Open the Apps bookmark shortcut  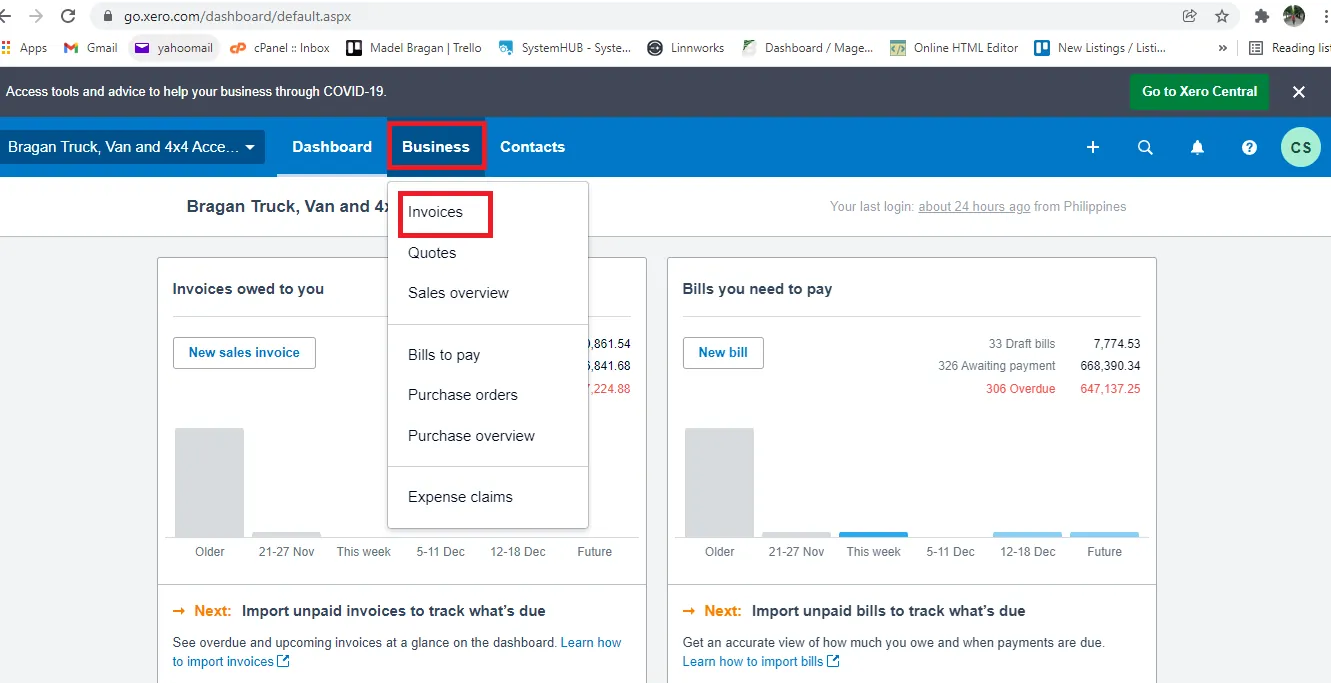pos(24,48)
